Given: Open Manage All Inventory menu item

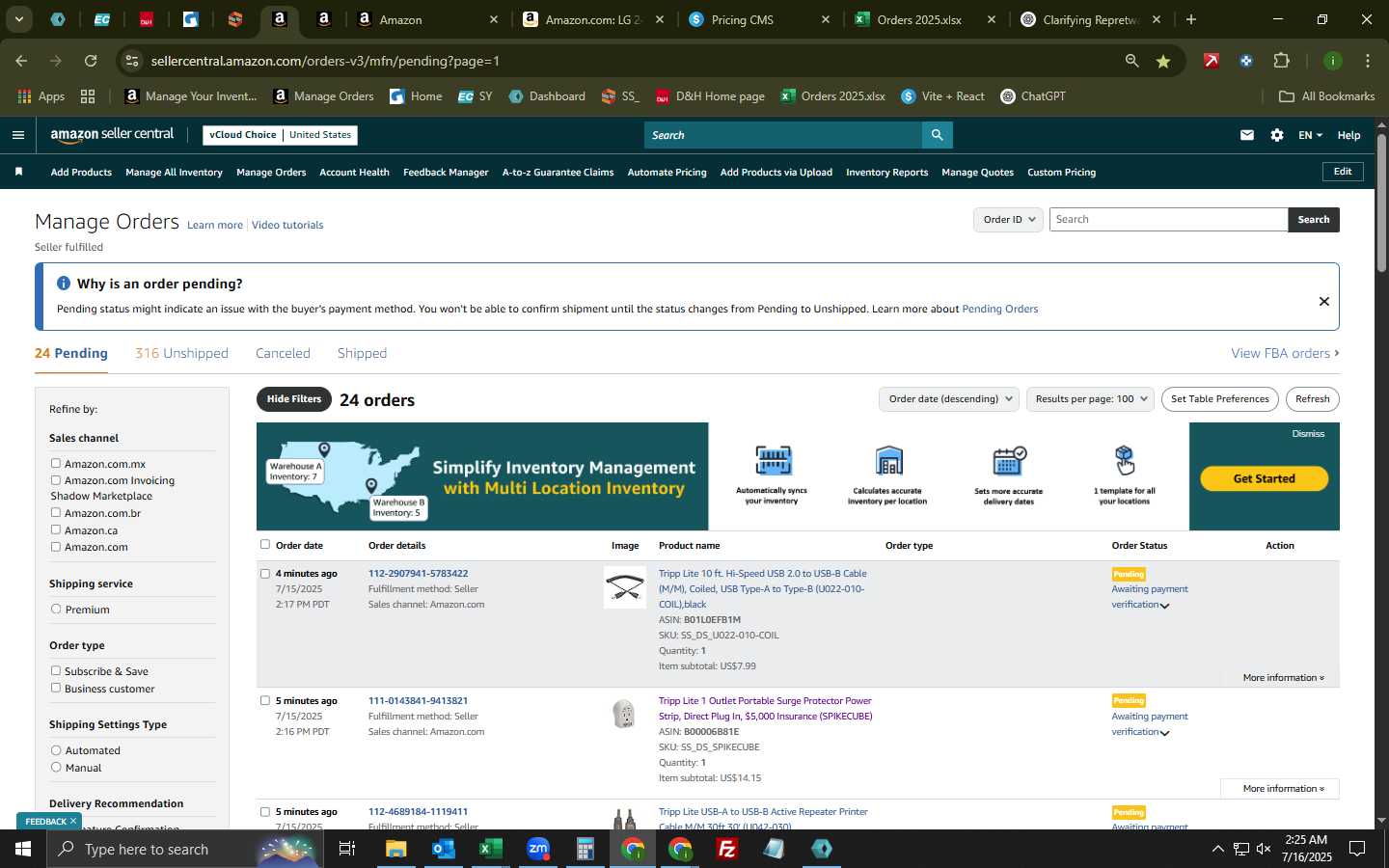Looking at the screenshot, I should (174, 173).
